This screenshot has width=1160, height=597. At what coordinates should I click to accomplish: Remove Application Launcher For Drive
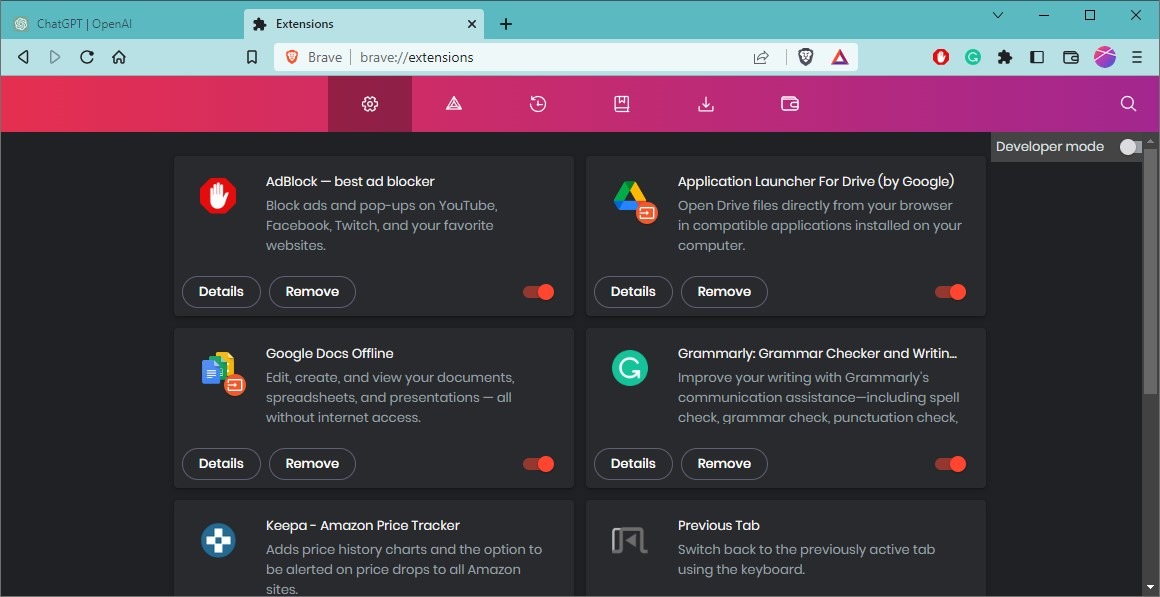[x=724, y=291]
